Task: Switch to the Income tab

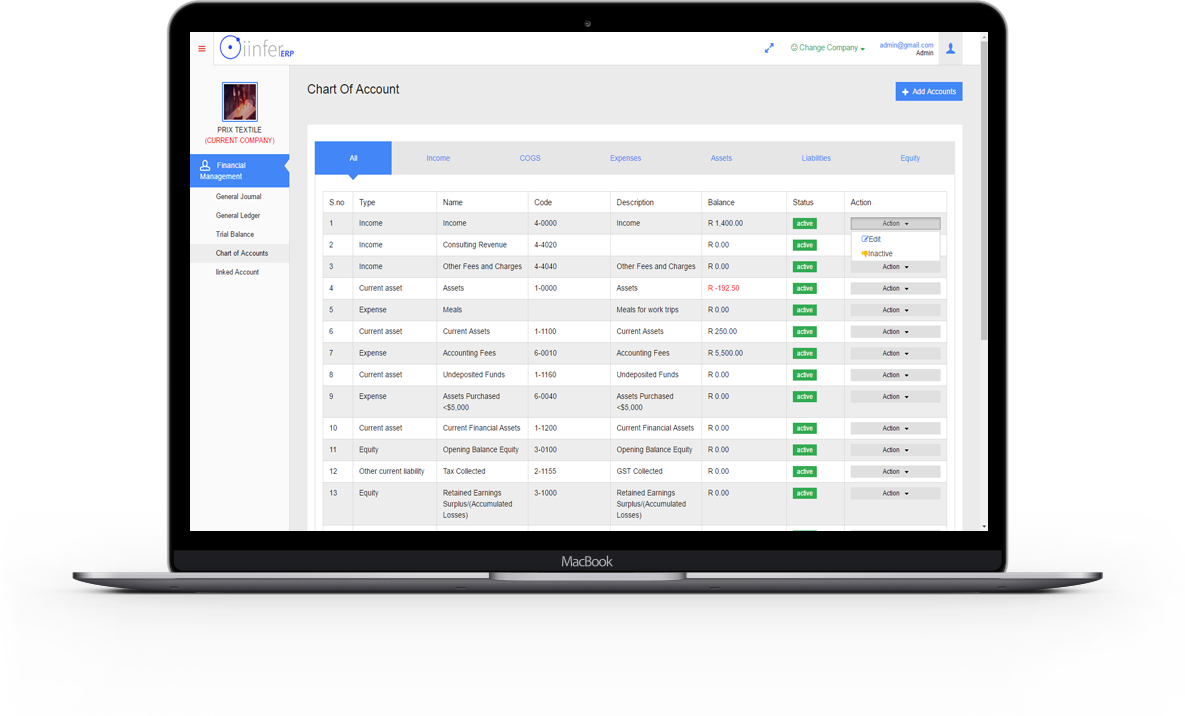Action: pyautogui.click(x=438, y=158)
